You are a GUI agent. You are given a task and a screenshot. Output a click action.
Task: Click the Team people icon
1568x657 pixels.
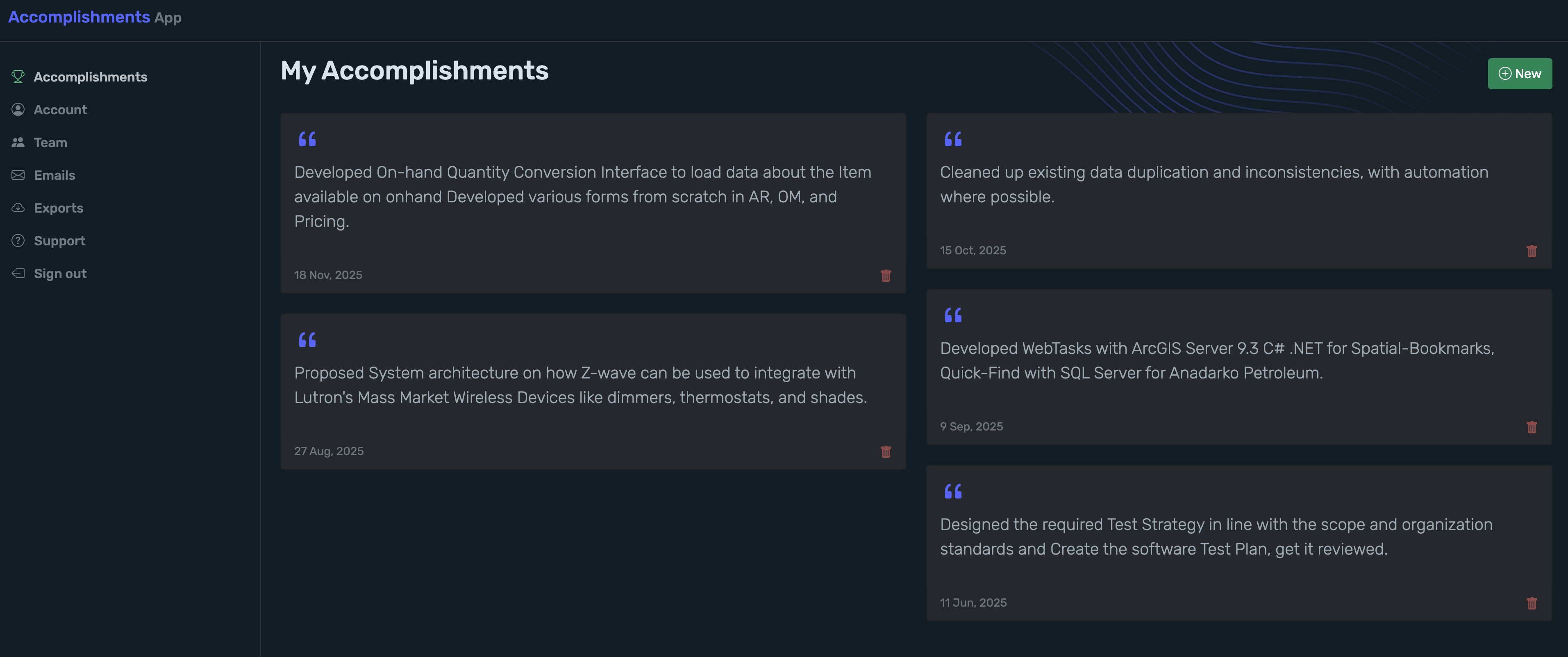[x=18, y=142]
